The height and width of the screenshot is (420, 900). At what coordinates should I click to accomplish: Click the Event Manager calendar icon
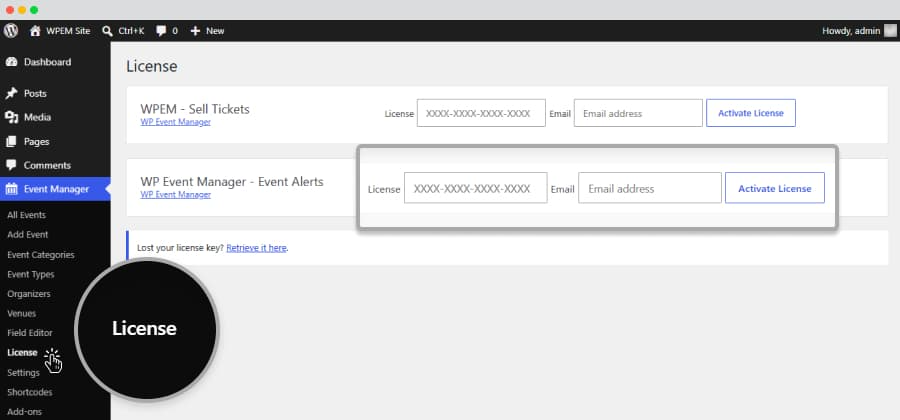pos(11,189)
